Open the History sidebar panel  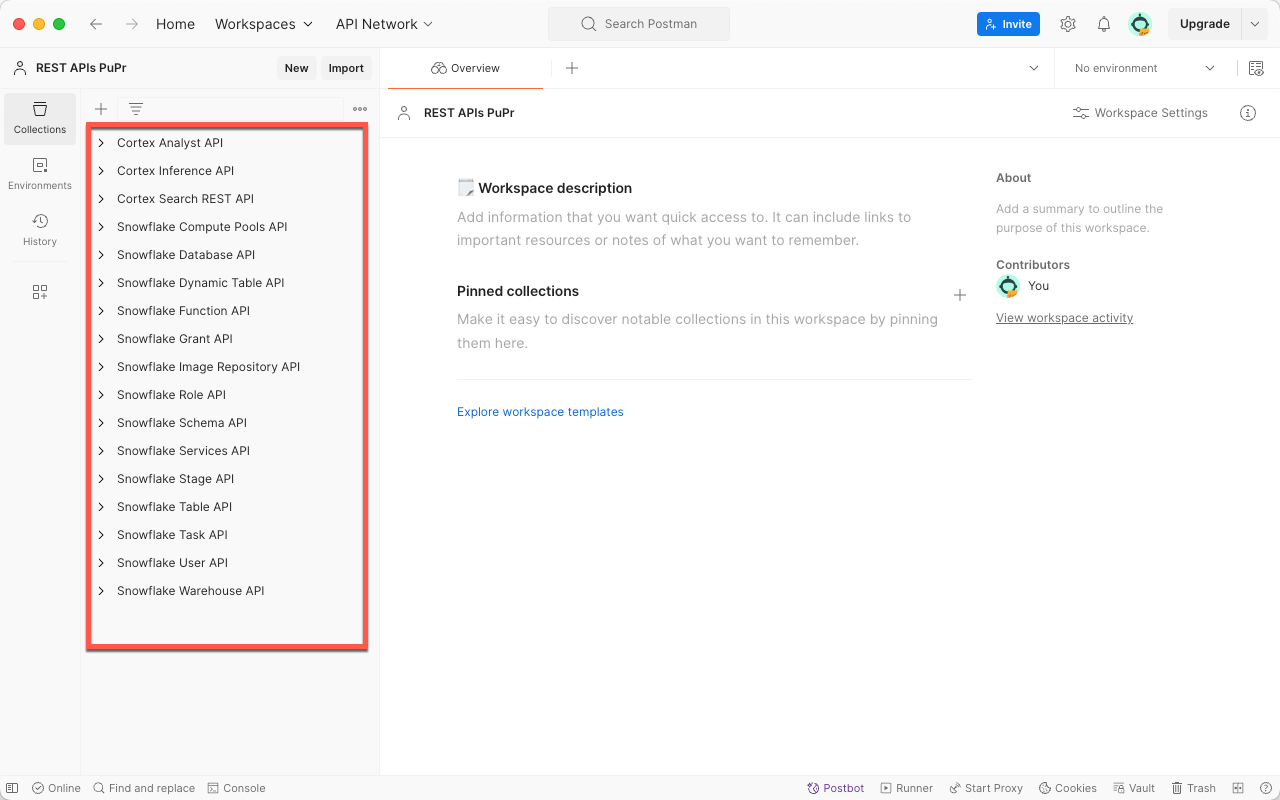pos(40,230)
